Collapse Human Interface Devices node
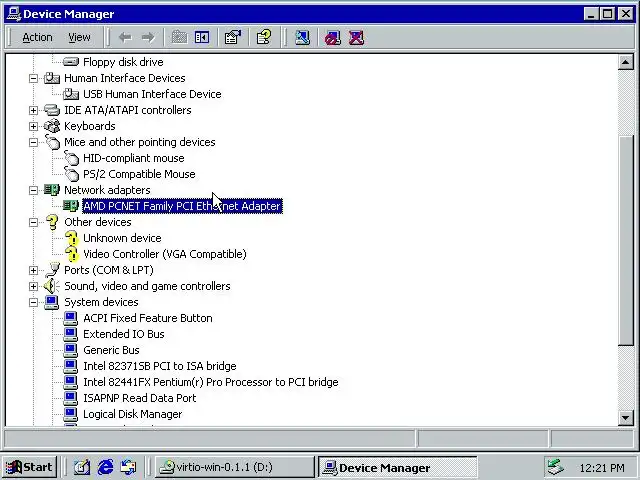The height and width of the screenshot is (480, 640). click(33, 78)
